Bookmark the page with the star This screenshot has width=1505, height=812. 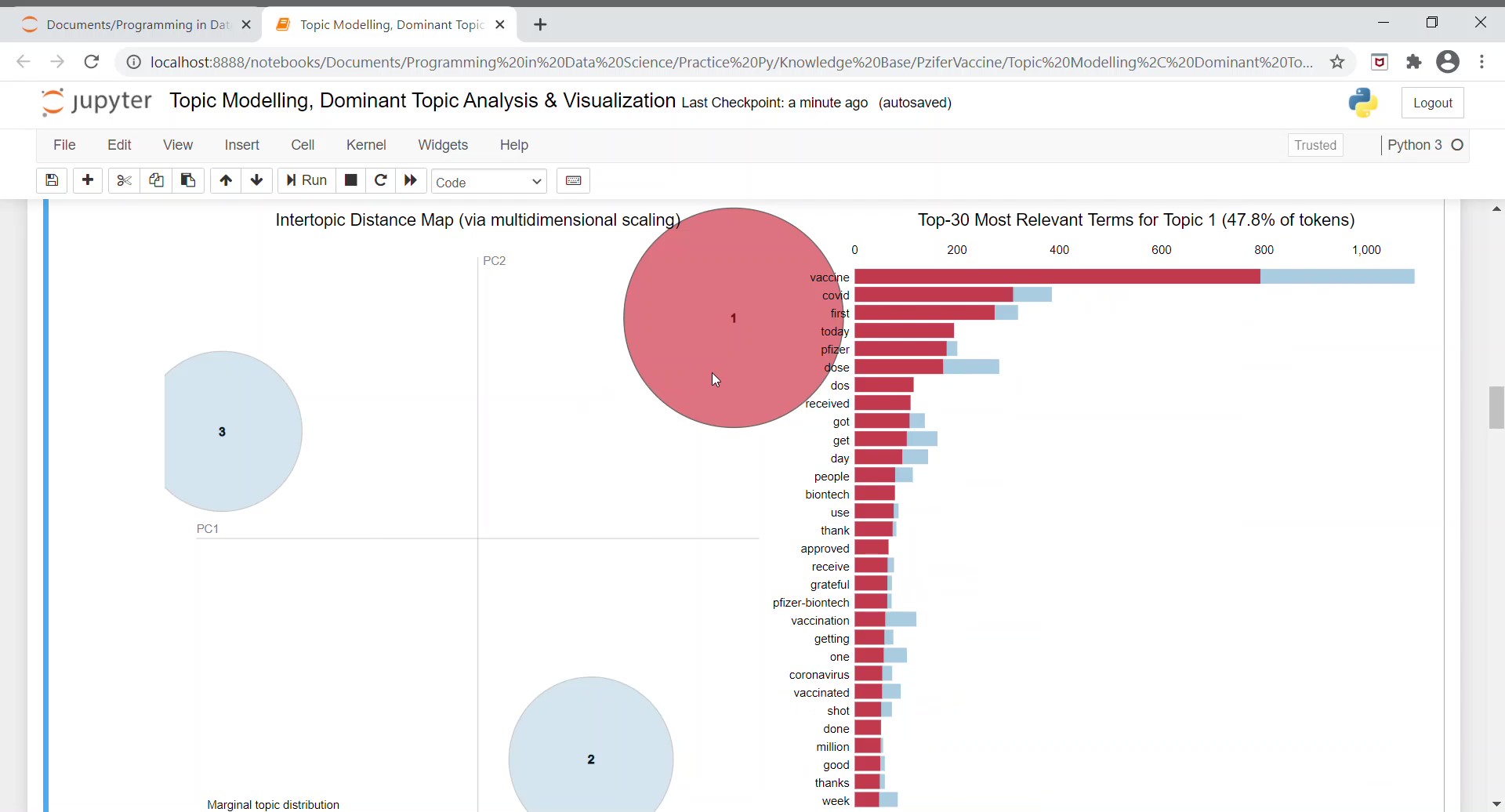tap(1338, 62)
